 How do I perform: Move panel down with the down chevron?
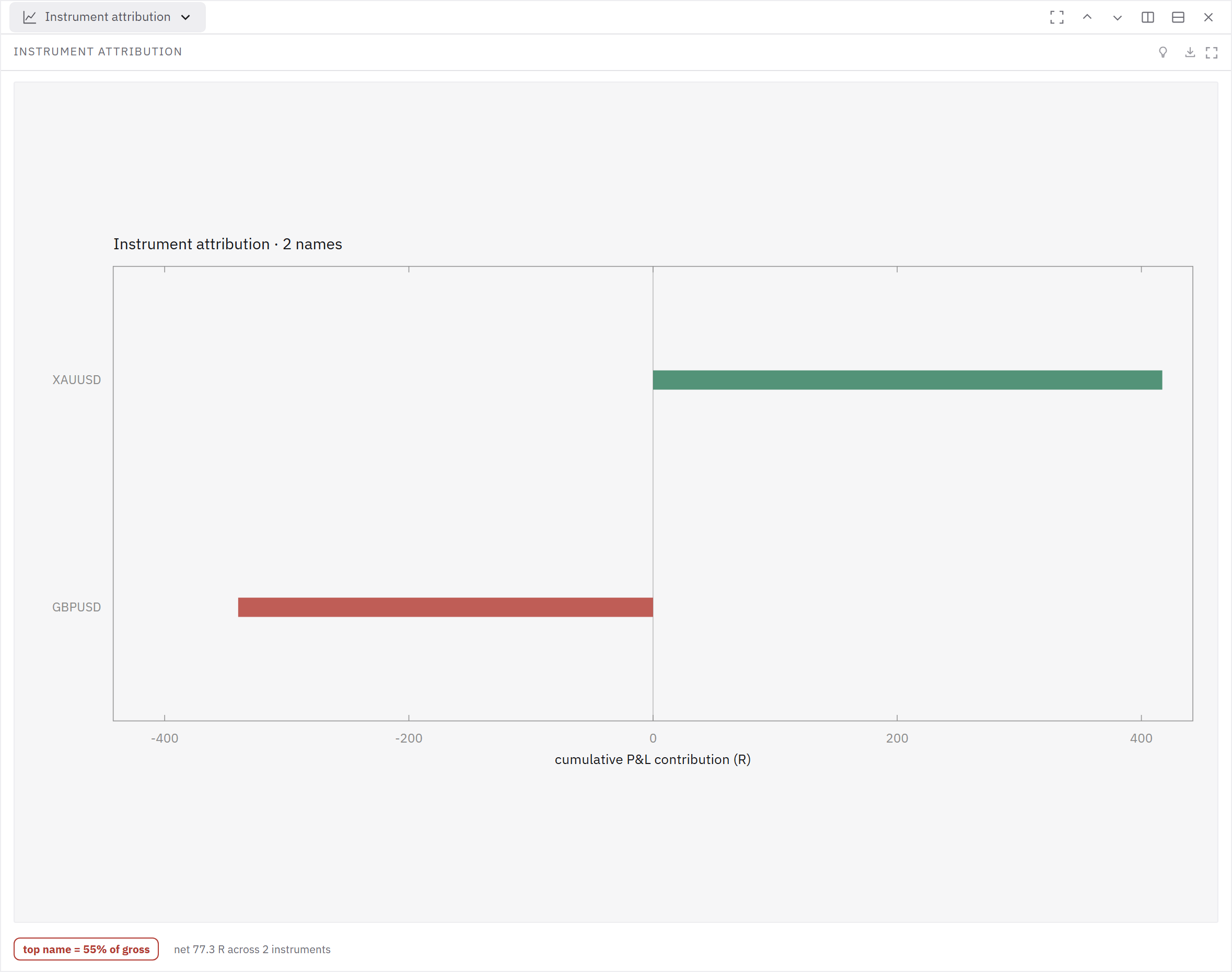tap(1117, 17)
